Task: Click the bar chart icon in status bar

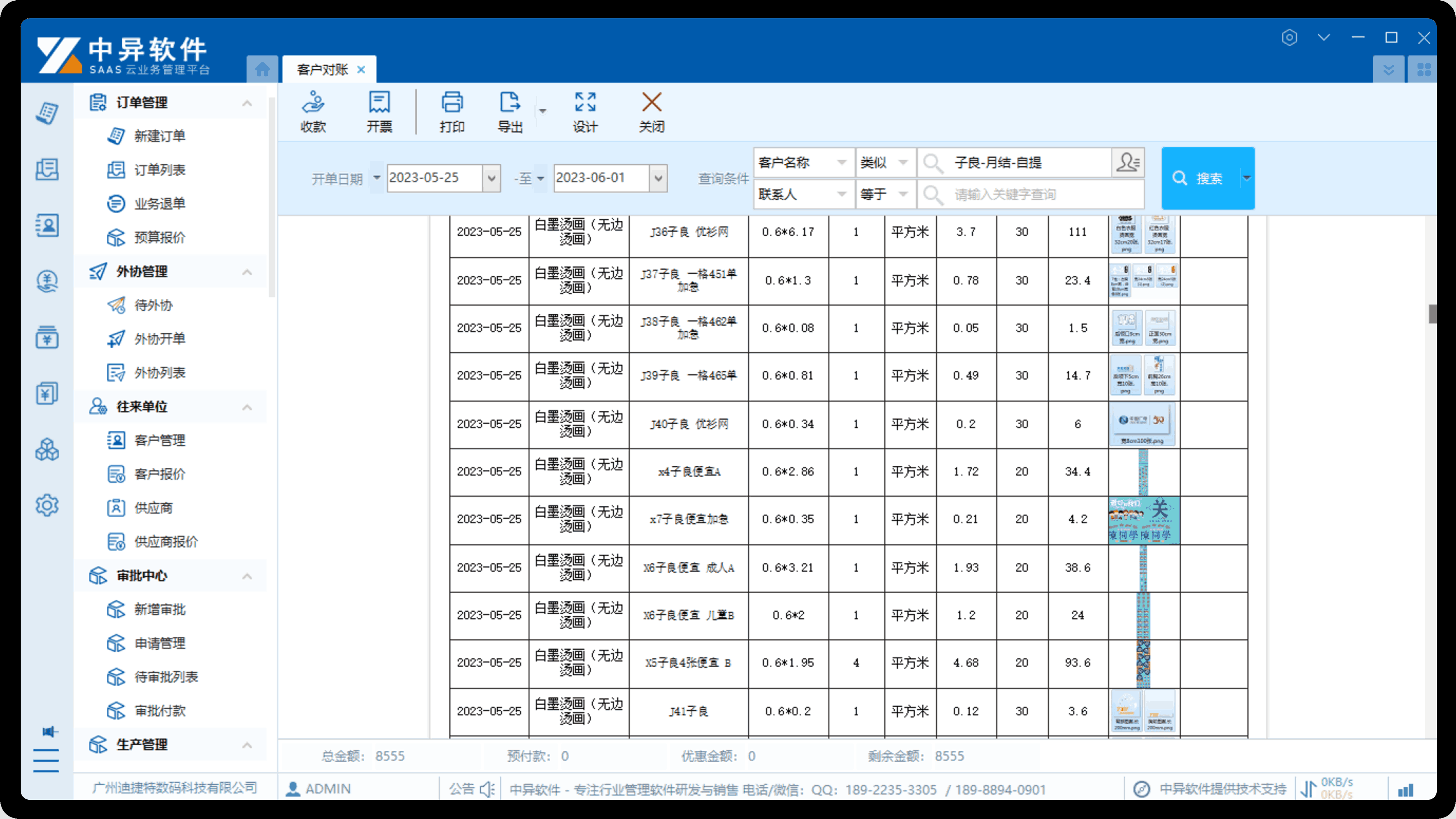Action: [x=1406, y=790]
